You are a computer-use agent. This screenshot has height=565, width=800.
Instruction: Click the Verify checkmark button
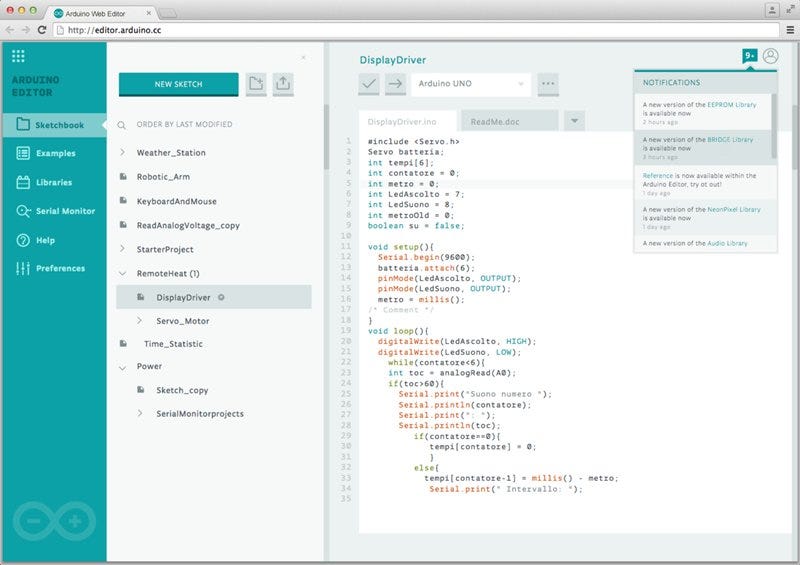(369, 84)
